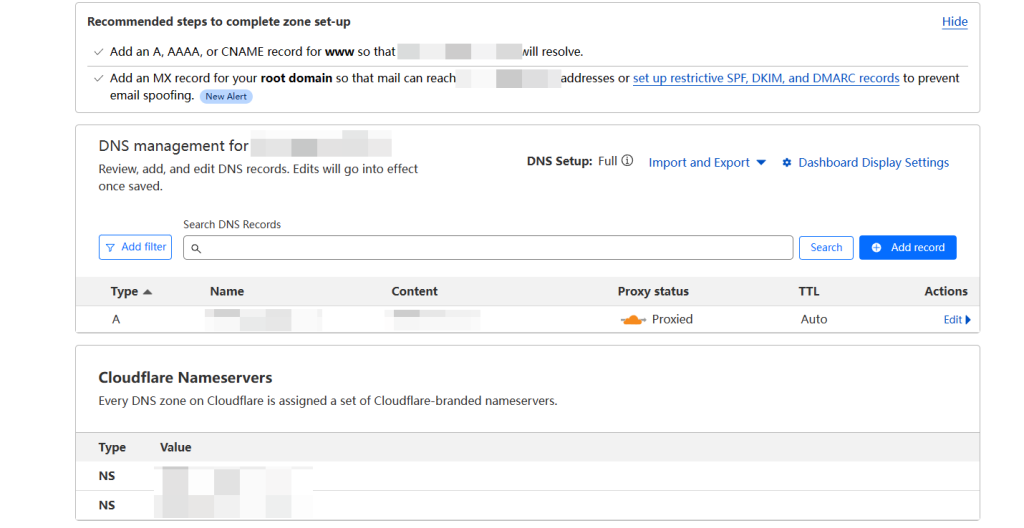Click the orange Cloudflare proxy cloud icon
Image resolution: width=1024 pixels, height=528 pixels.
pyautogui.click(x=633, y=320)
